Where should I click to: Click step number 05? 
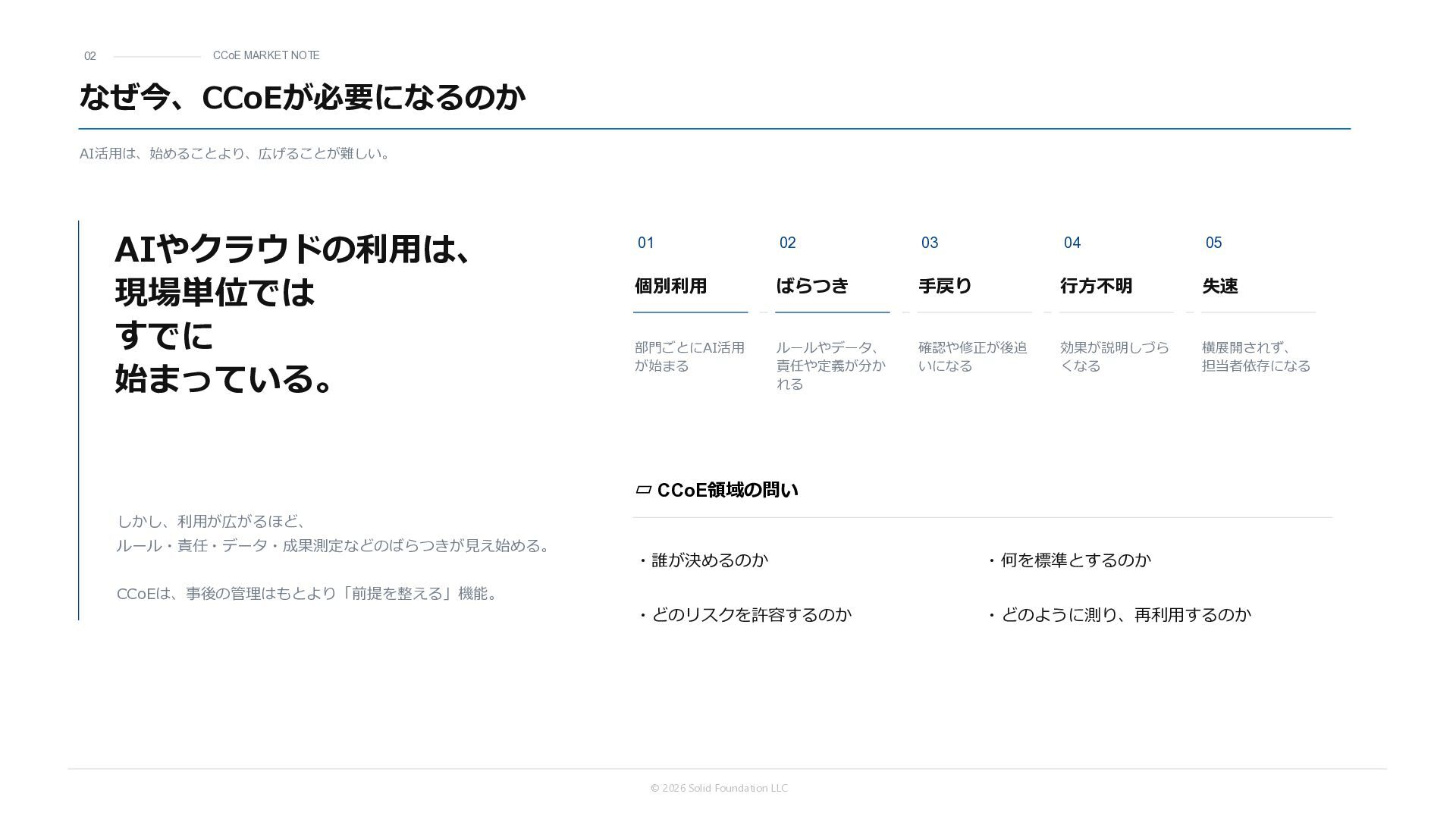click(x=1214, y=243)
